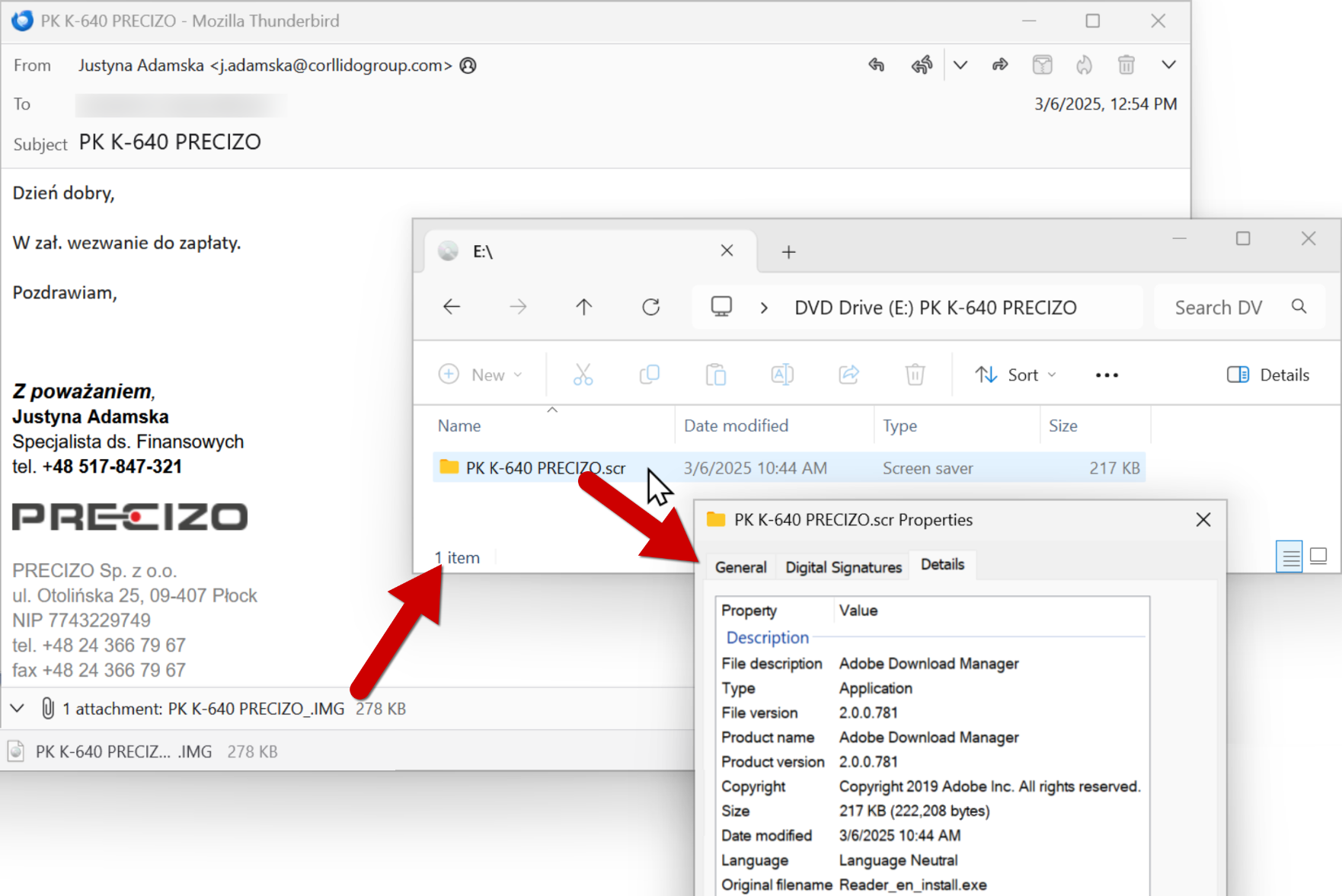Click the Rename icon in Explorer toolbar

coord(782,375)
